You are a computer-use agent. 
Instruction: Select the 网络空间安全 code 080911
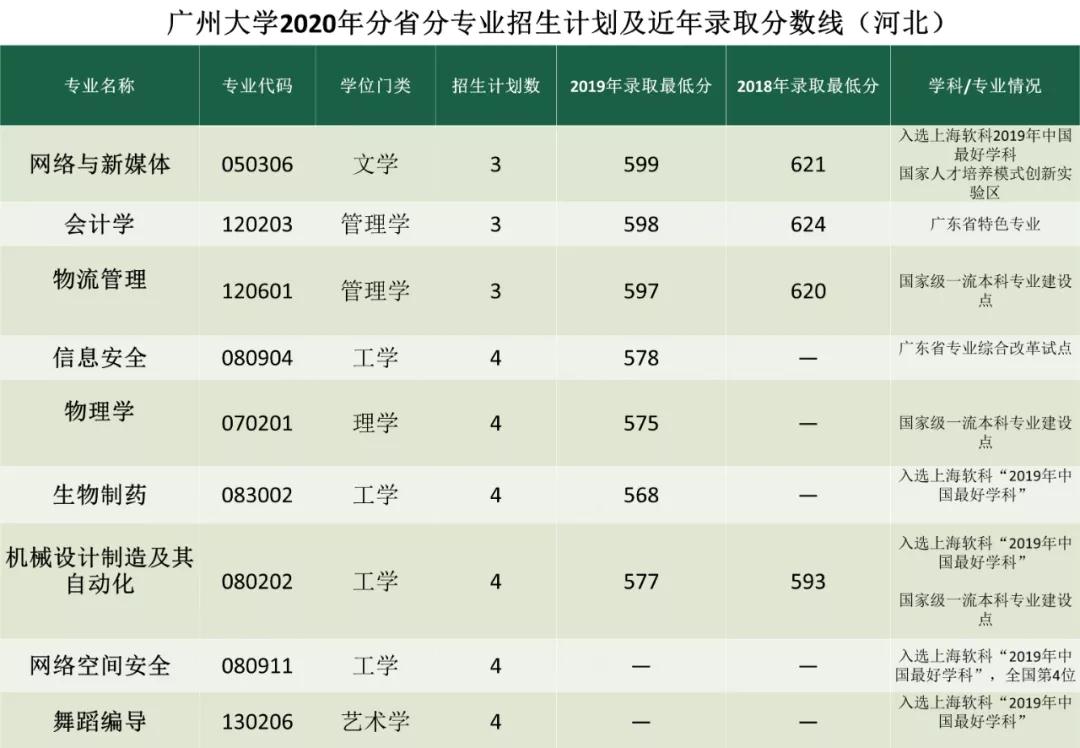click(258, 664)
